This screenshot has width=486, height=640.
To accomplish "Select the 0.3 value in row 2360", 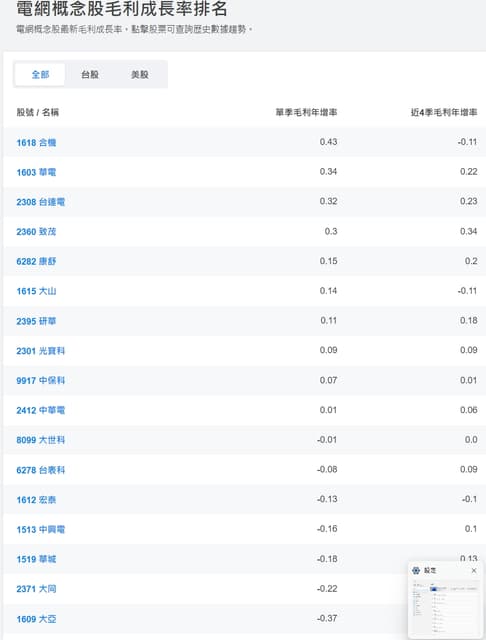I will click(331, 231).
